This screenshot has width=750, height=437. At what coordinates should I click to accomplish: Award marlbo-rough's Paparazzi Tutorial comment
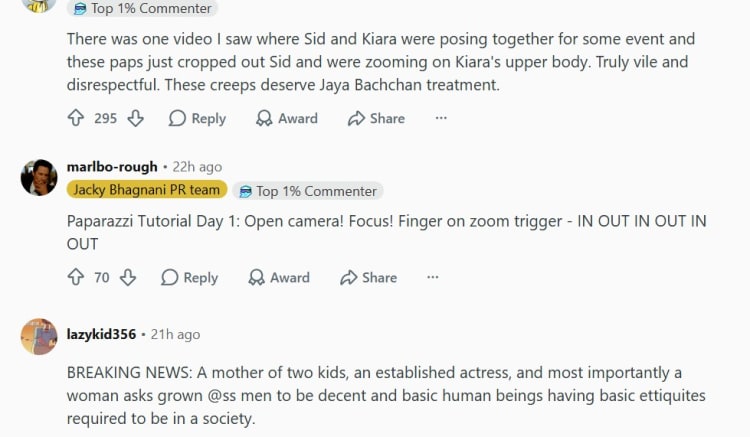(x=278, y=277)
